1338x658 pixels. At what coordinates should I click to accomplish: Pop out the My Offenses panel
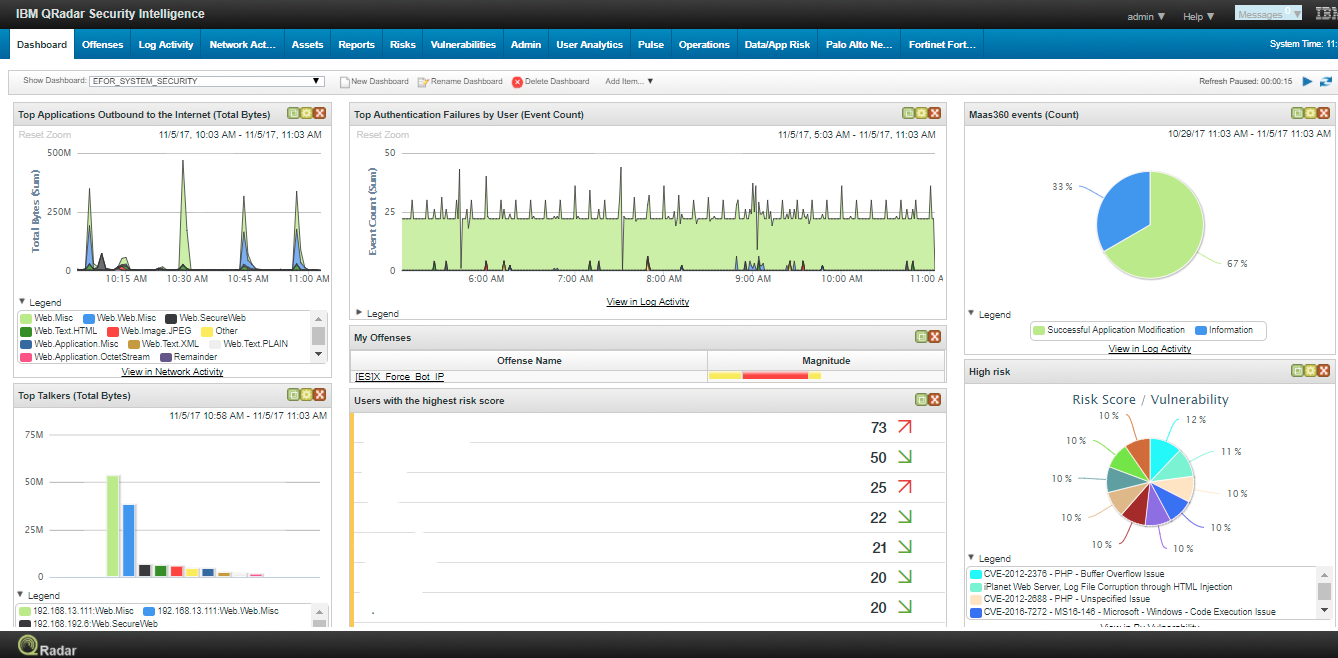click(x=921, y=337)
